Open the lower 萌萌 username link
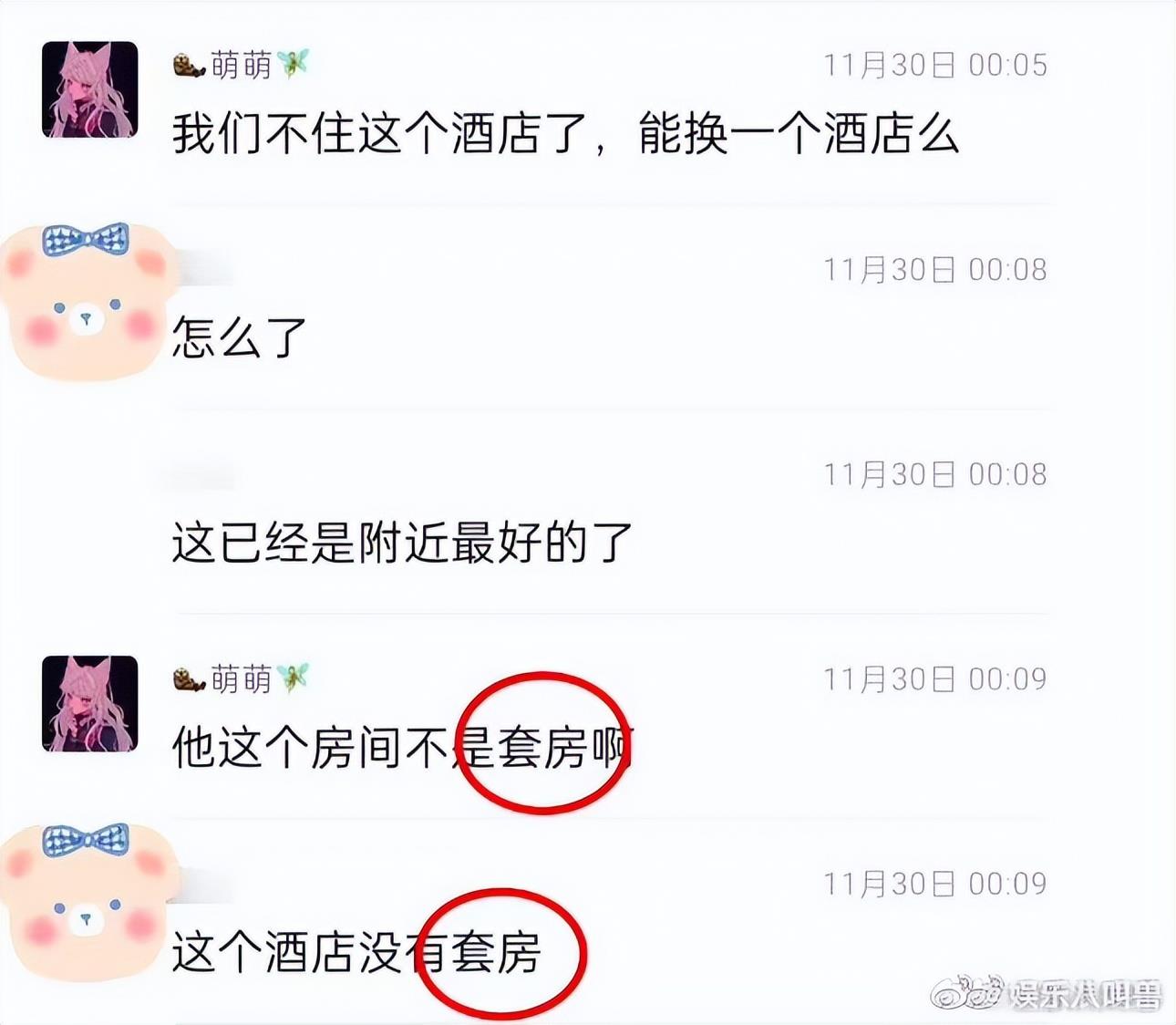 click(x=242, y=678)
